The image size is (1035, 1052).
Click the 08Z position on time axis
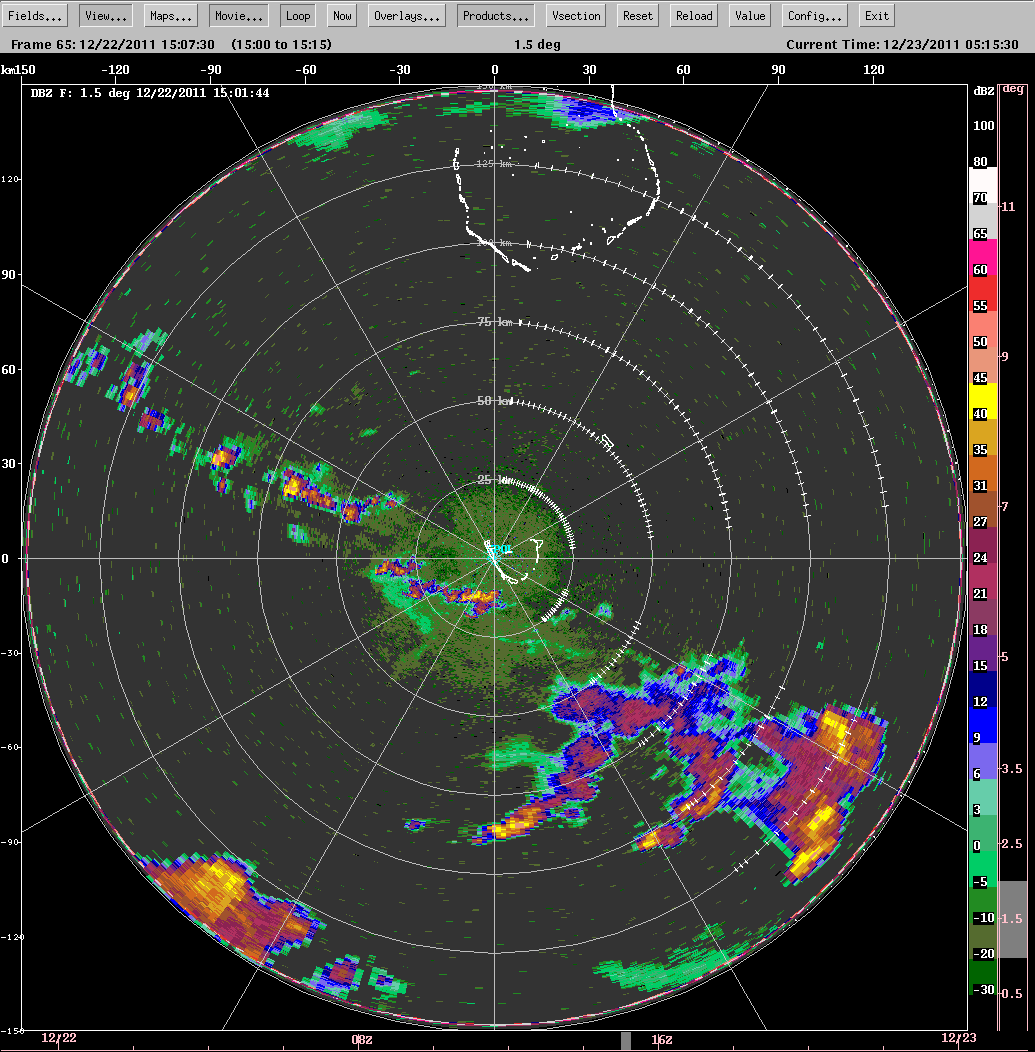[x=362, y=1040]
